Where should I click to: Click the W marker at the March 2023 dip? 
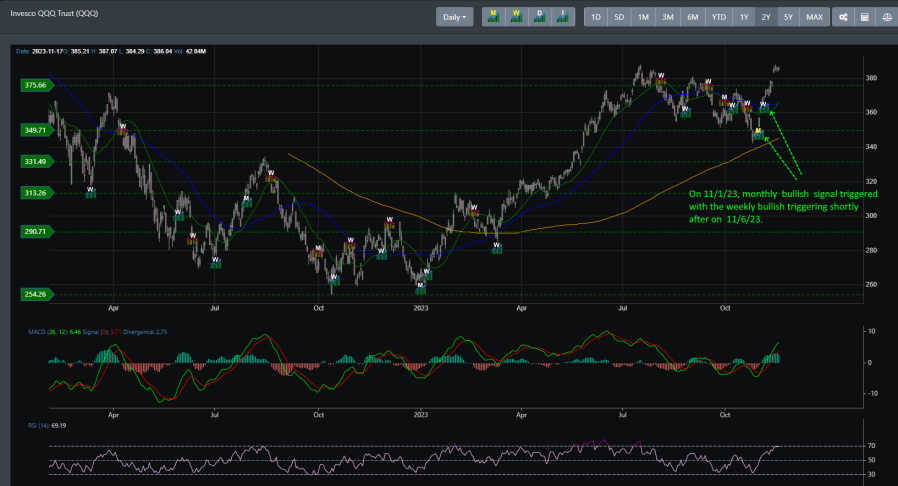tap(497, 248)
